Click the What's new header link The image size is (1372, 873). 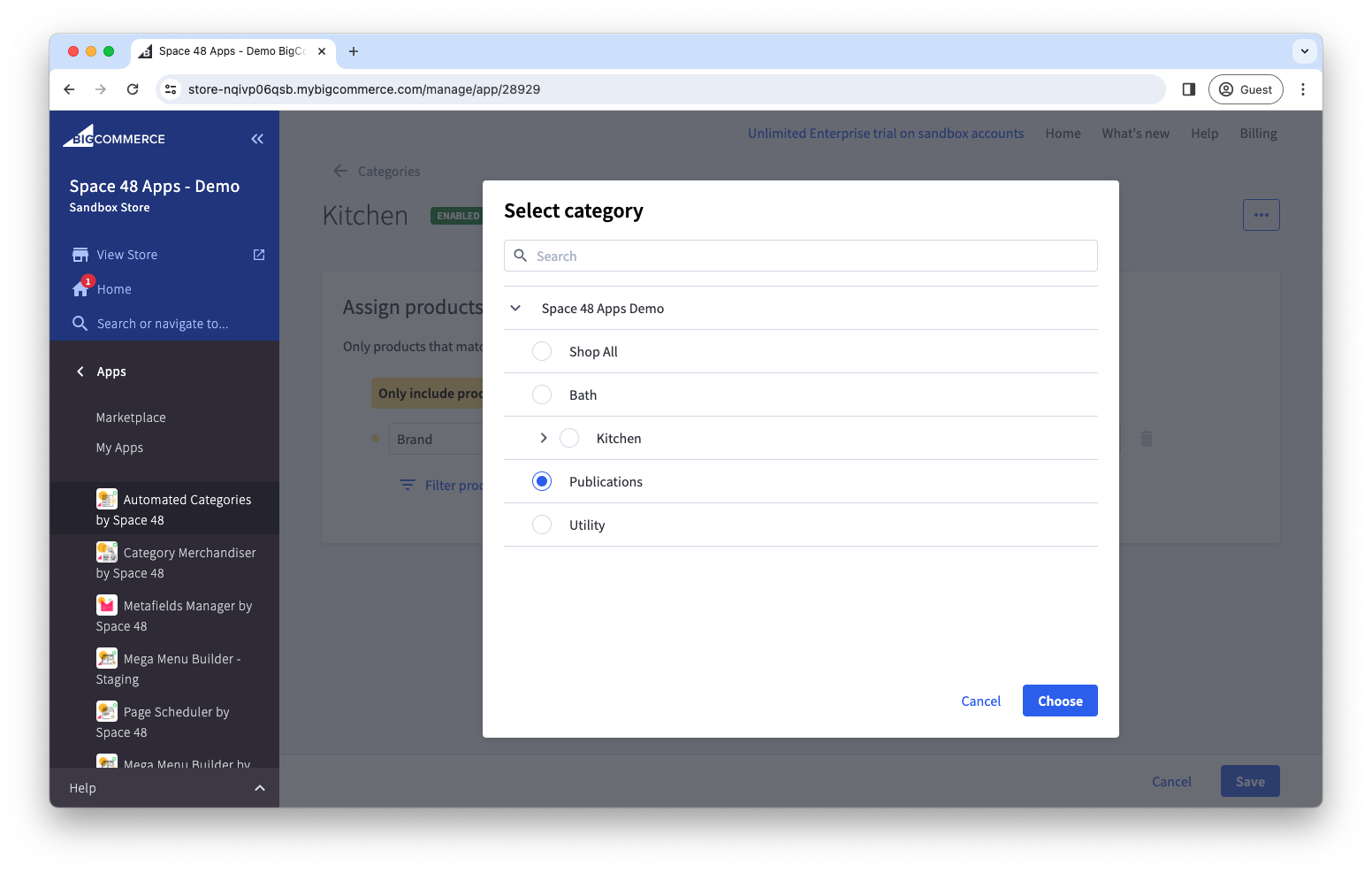tap(1135, 134)
